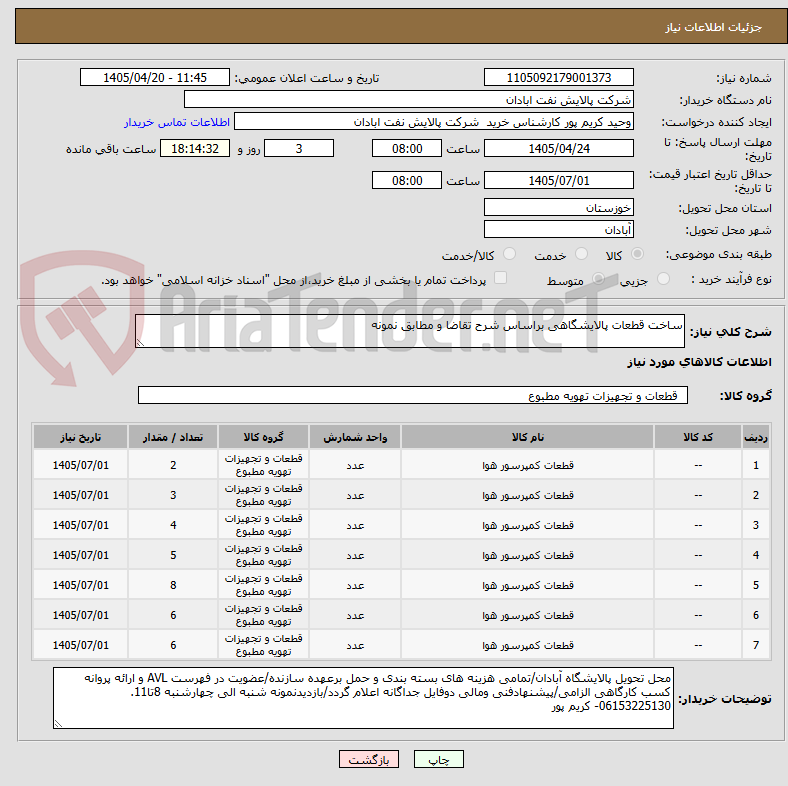Viewport: 788px width, 786px height.
Task: Click the resize handle of the buyer notes textarea
Action: coord(58,724)
